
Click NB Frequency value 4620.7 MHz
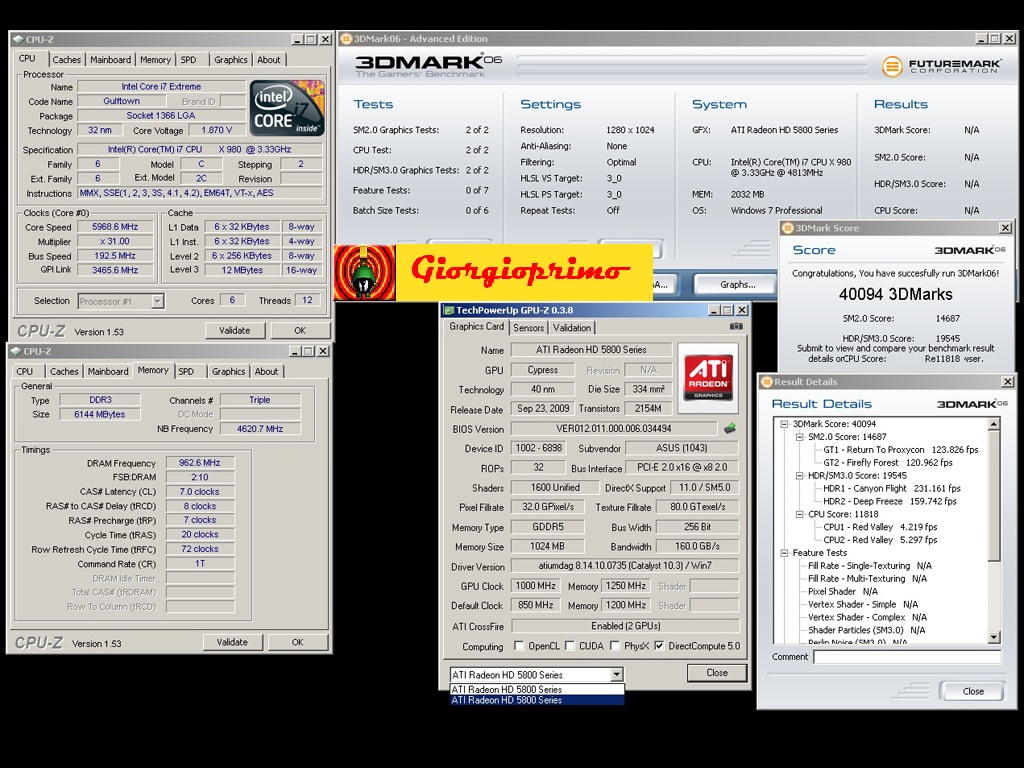[260, 428]
